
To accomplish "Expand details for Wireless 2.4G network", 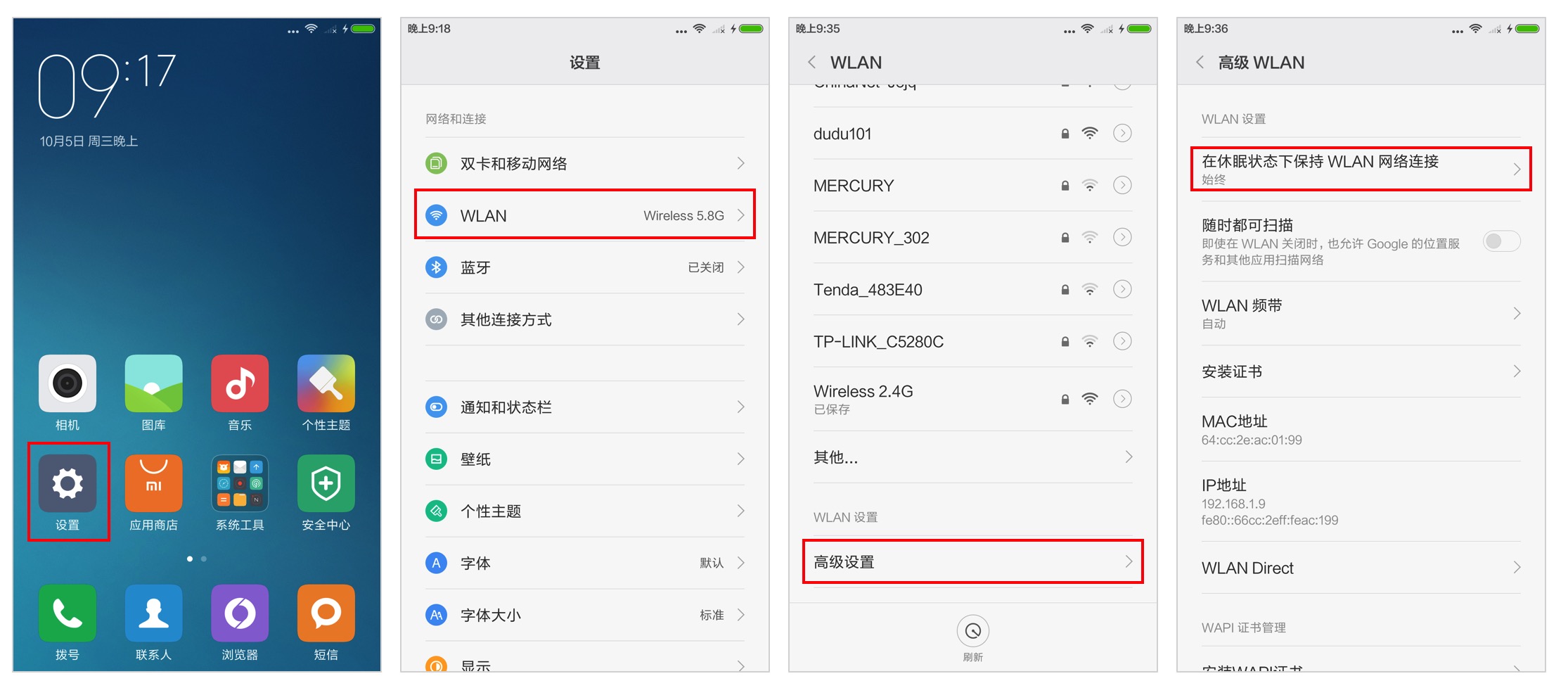I will pos(1123,399).
